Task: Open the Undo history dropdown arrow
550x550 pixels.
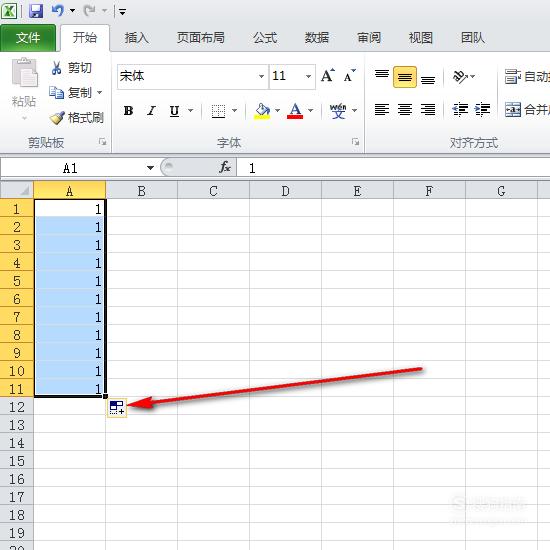Action: click(x=73, y=11)
